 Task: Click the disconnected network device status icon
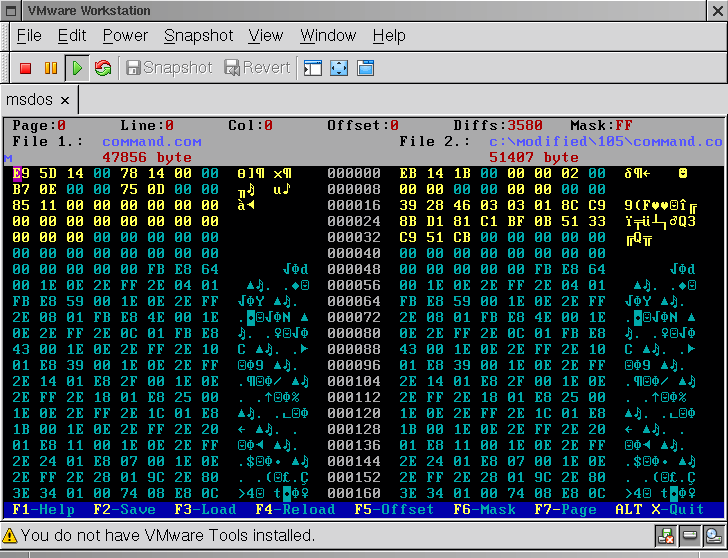point(666,536)
